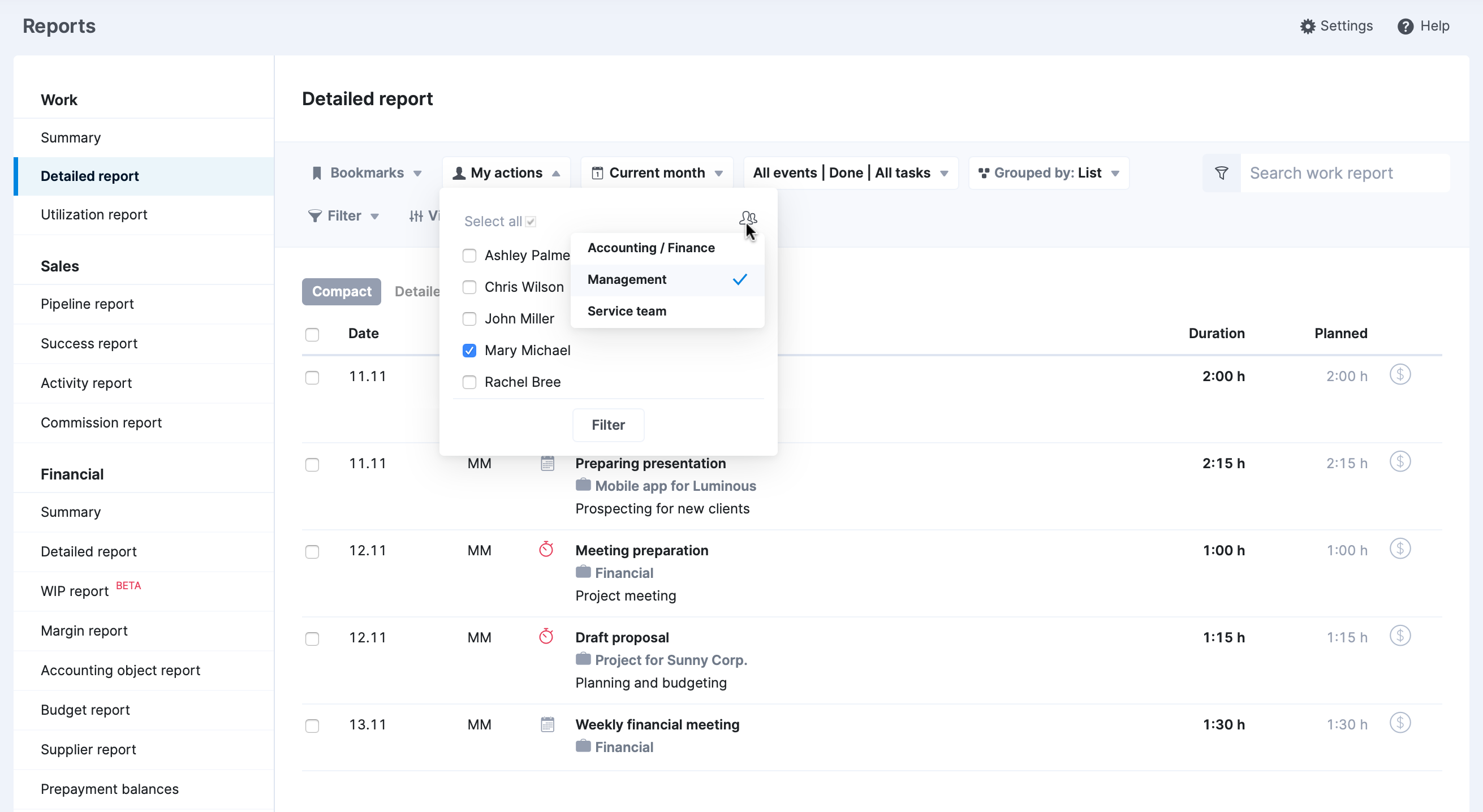Click the dollar icon for Meeting preparation
This screenshot has width=1483, height=812.
pyautogui.click(x=1399, y=548)
